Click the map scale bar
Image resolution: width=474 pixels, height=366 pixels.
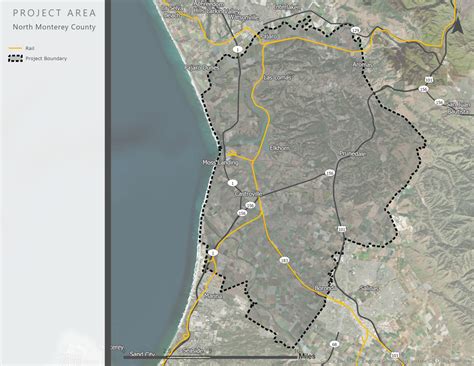(x=210, y=357)
